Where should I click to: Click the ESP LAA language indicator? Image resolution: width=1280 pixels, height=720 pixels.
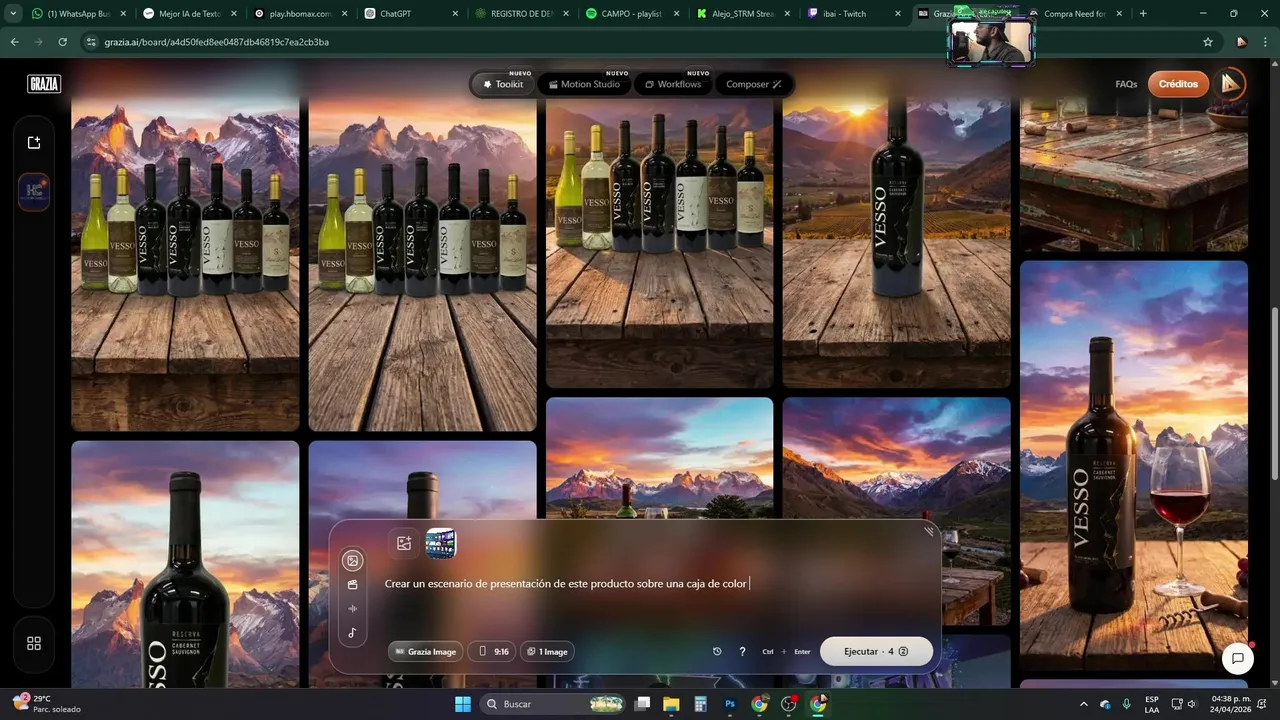pos(1152,704)
